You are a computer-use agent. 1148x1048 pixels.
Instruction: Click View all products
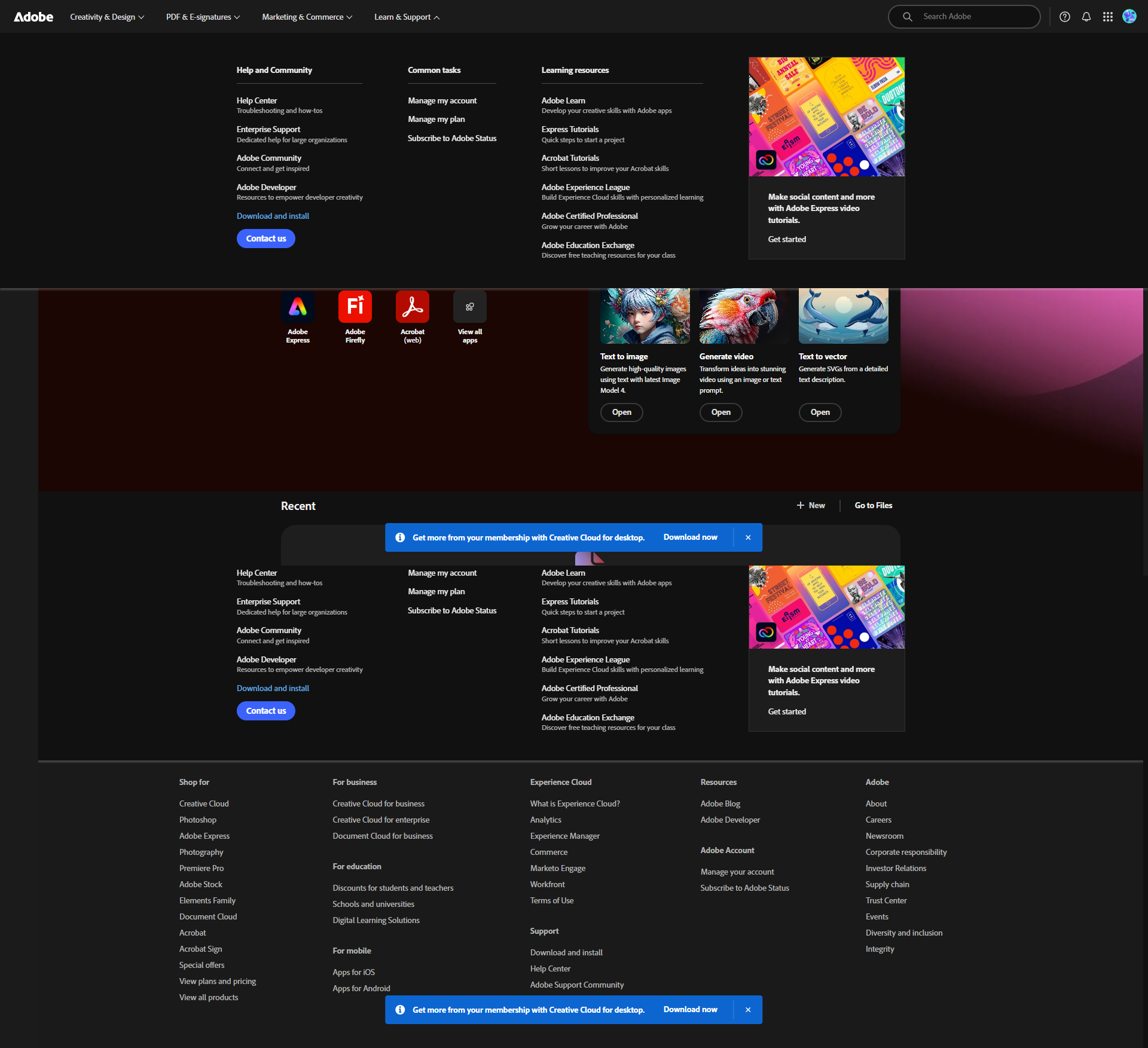[209, 998]
